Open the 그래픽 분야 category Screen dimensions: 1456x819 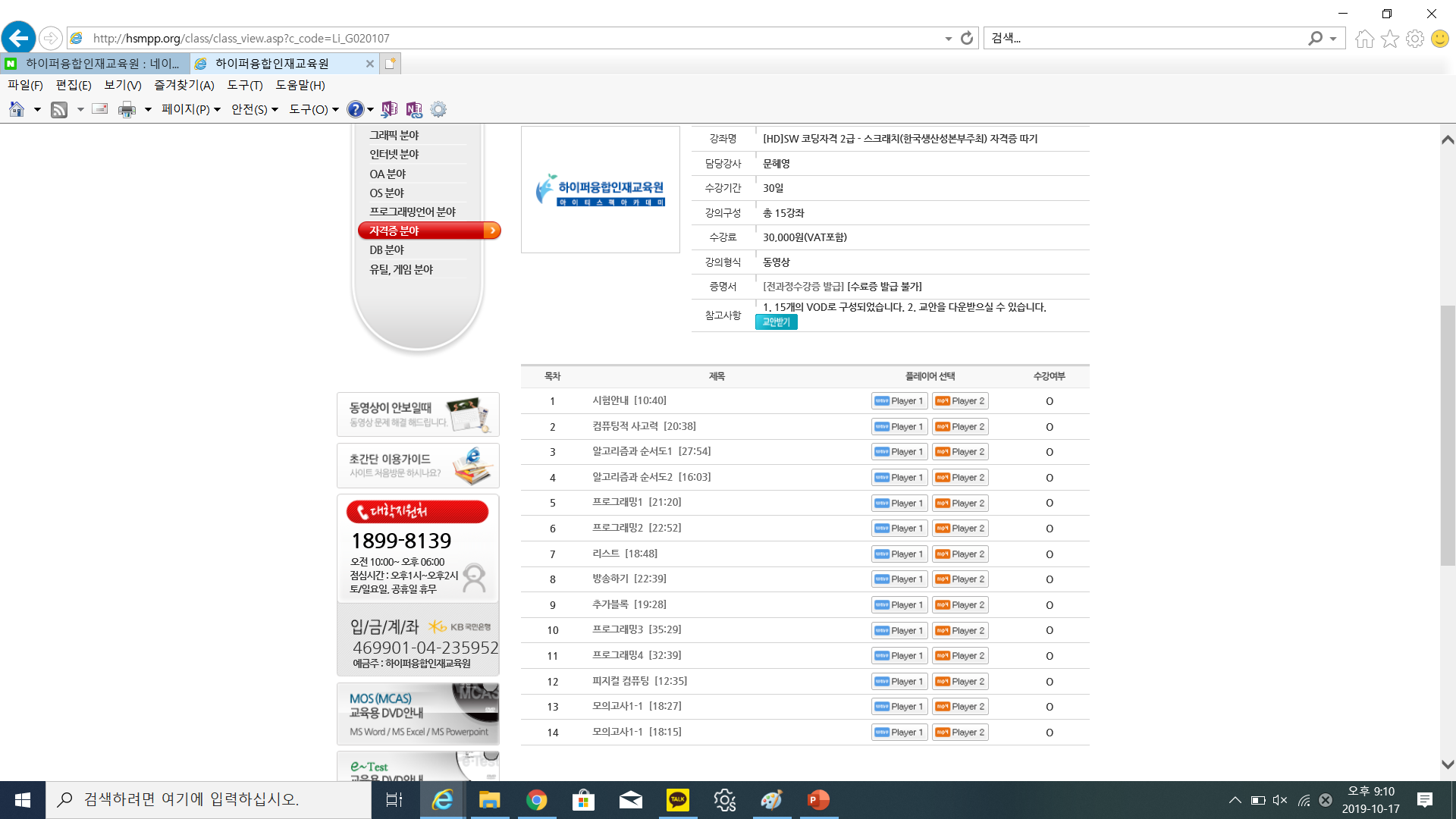point(394,135)
